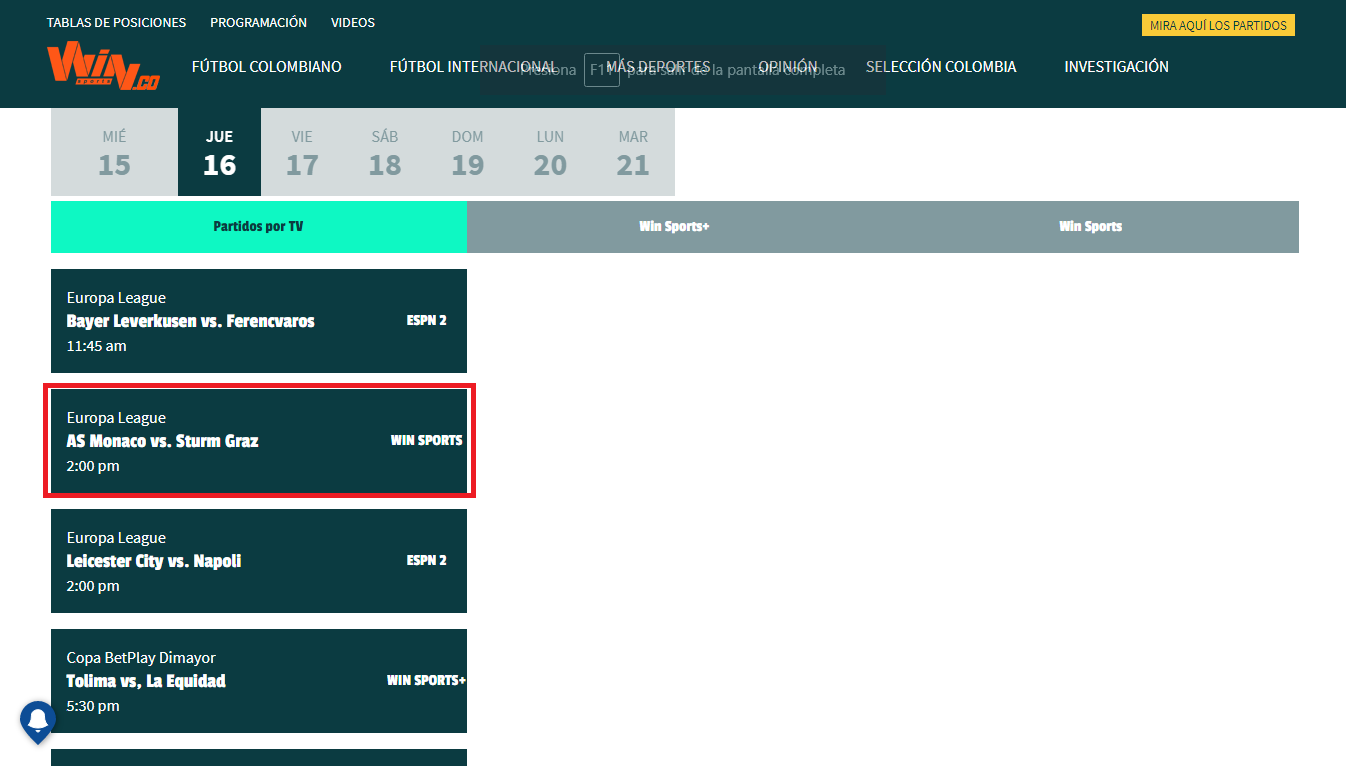Screen dimensions: 1346x766
Task: Switch to Win Sports channel tab
Action: click(x=1090, y=227)
